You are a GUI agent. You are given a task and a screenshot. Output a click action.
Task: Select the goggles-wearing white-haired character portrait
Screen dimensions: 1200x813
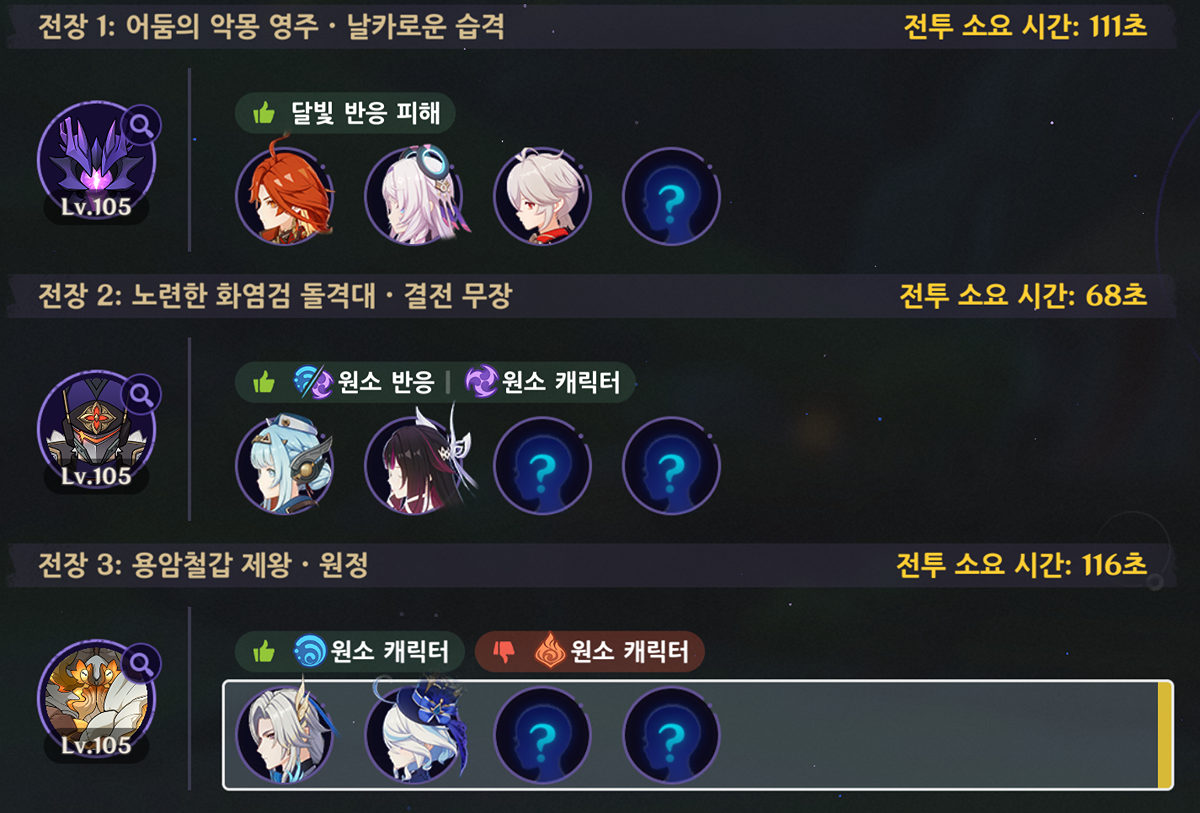tap(413, 196)
